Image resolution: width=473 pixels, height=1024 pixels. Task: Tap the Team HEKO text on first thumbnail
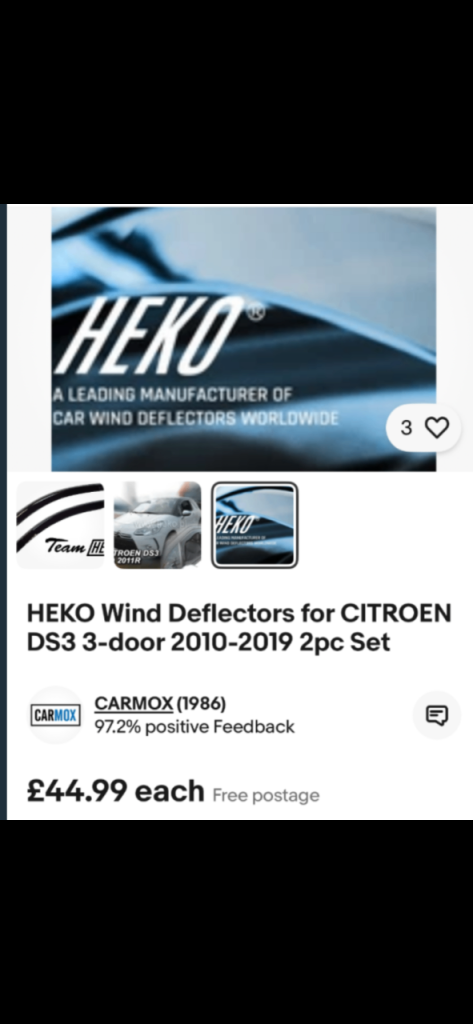tap(74, 546)
